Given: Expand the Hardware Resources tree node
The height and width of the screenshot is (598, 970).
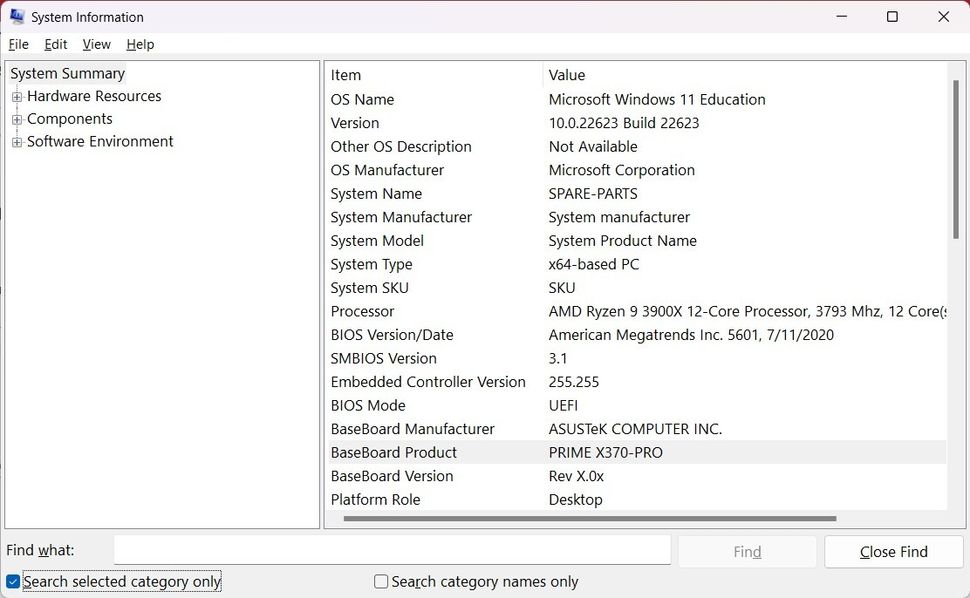Looking at the screenshot, I should coord(15,96).
